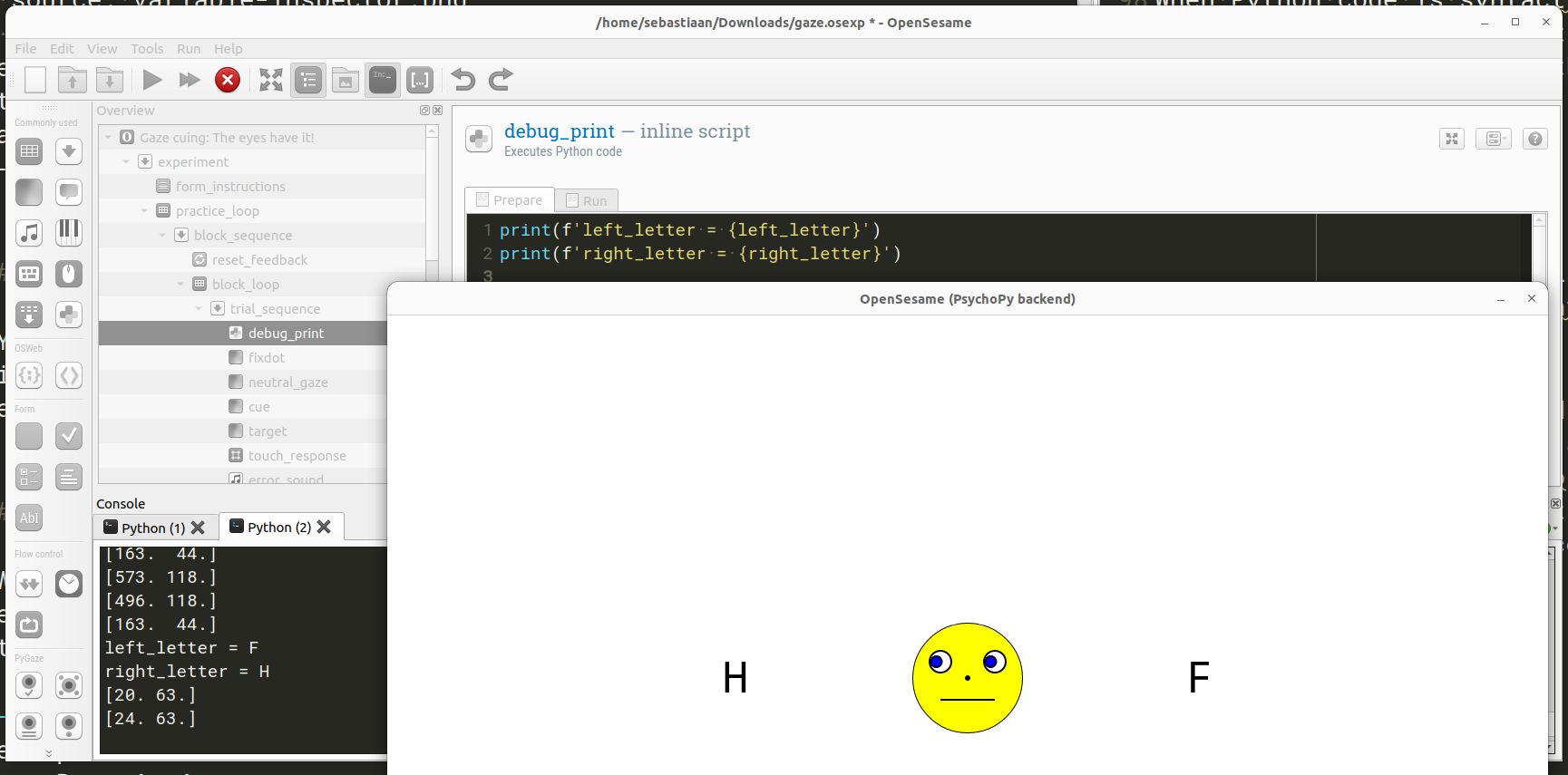The image size is (1568, 775).
Task: Switch to the Run tab of script
Action: coord(586,200)
